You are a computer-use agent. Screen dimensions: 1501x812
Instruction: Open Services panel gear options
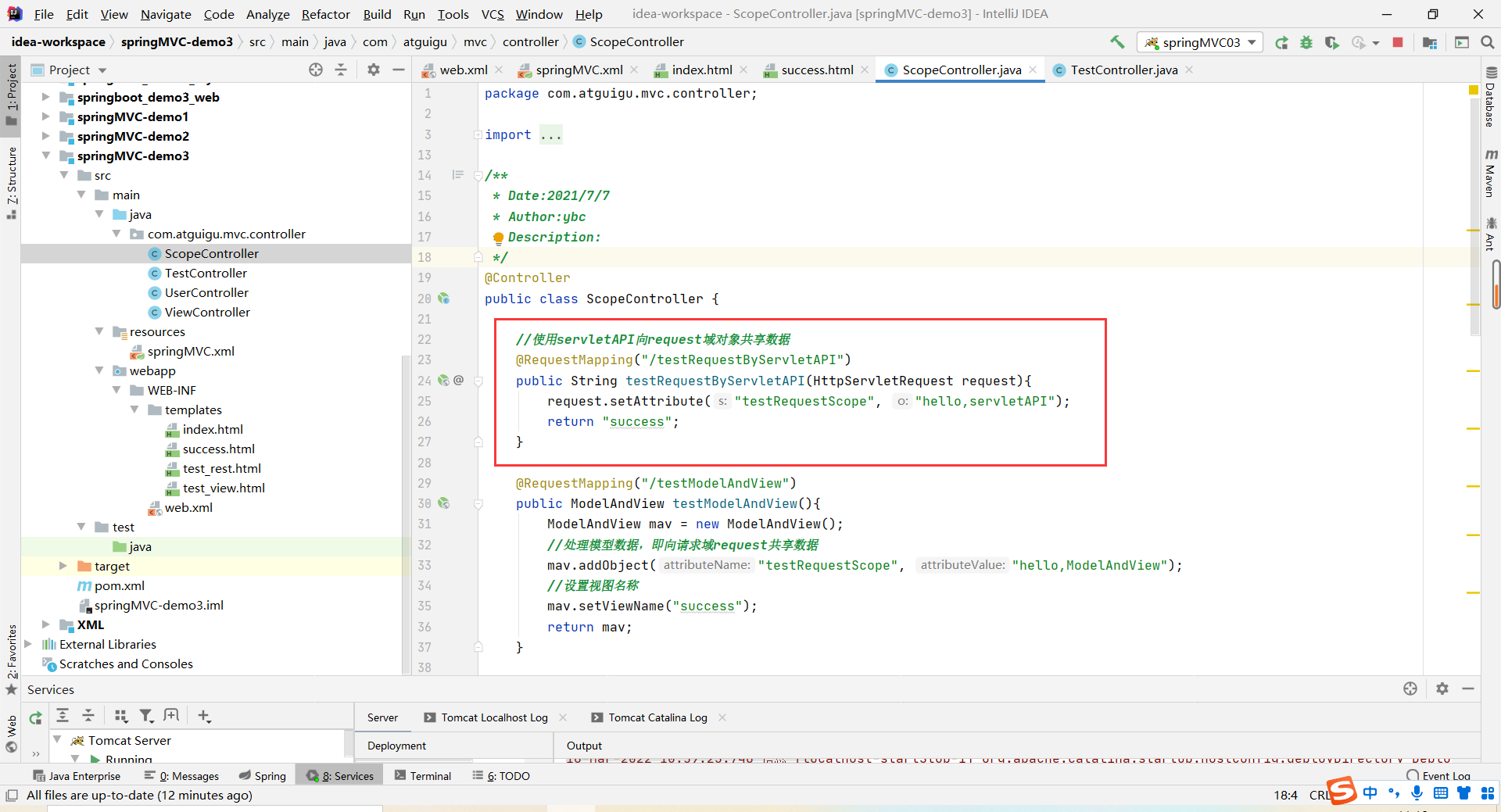pos(1442,689)
